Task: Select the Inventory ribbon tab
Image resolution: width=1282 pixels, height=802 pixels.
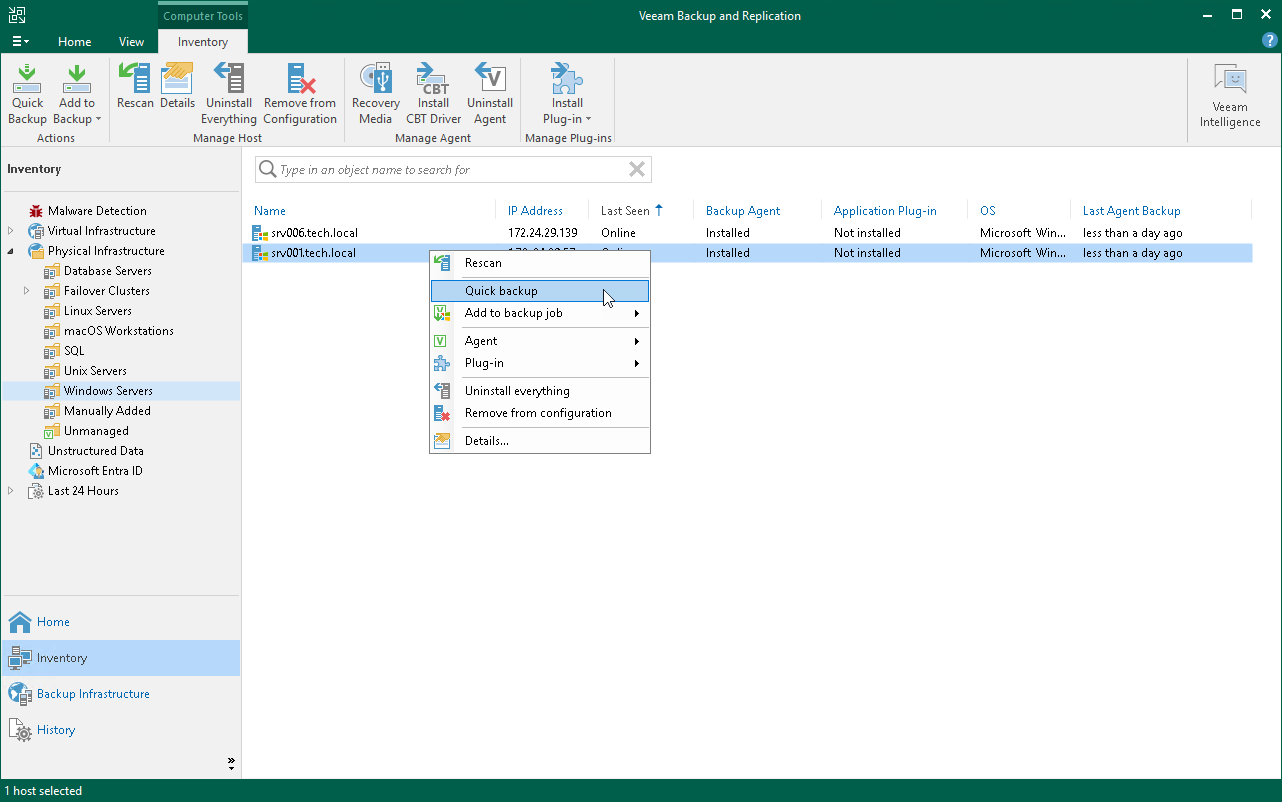Action: [x=203, y=42]
